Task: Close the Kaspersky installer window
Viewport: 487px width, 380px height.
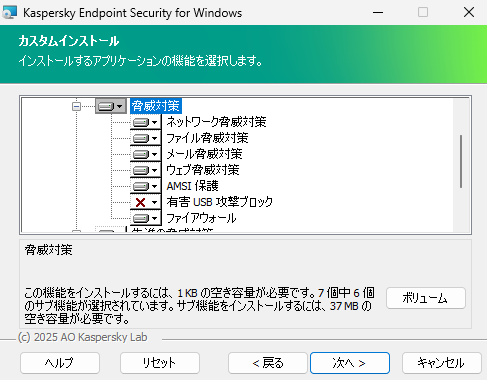Action: point(469,13)
